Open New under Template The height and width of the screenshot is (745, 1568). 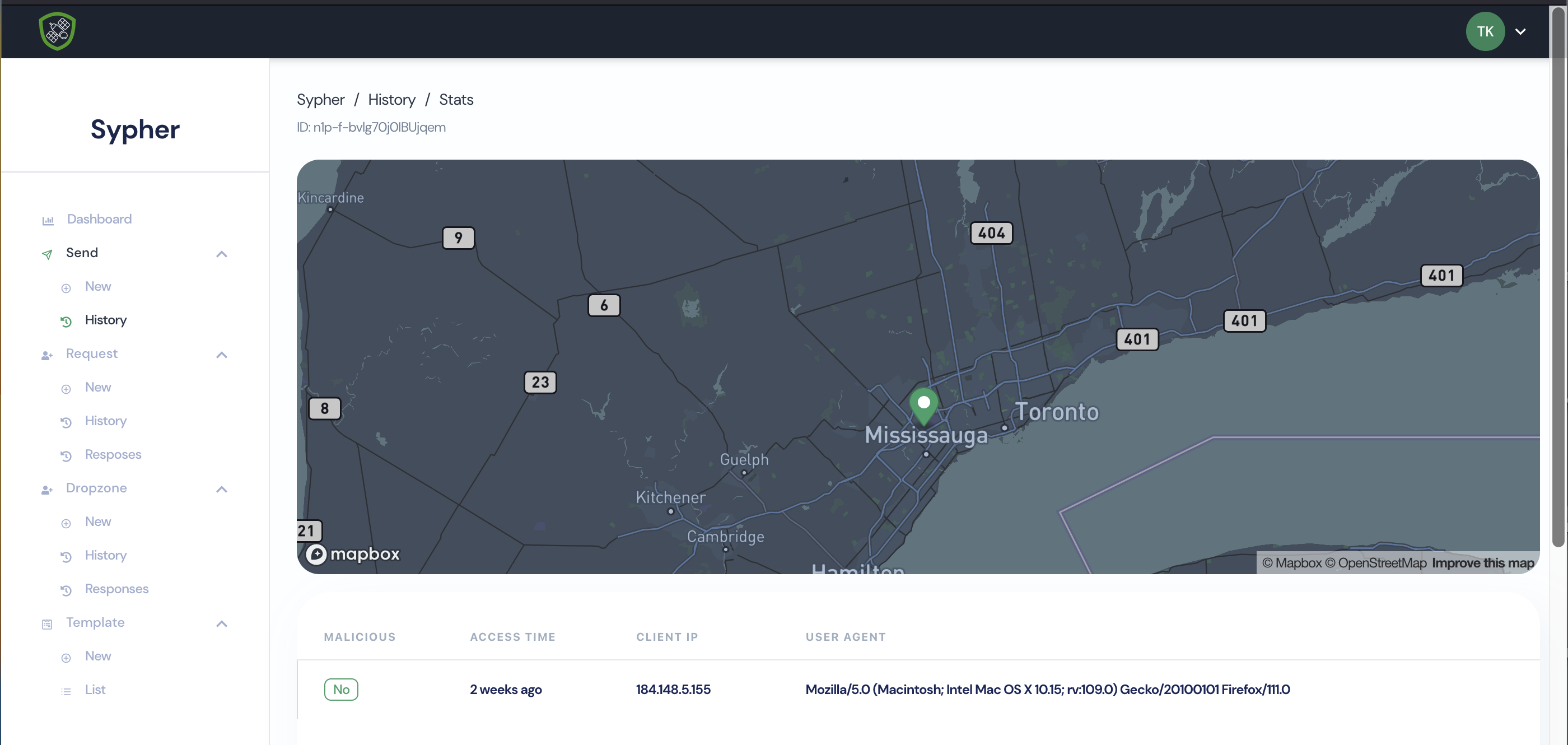[x=98, y=656]
